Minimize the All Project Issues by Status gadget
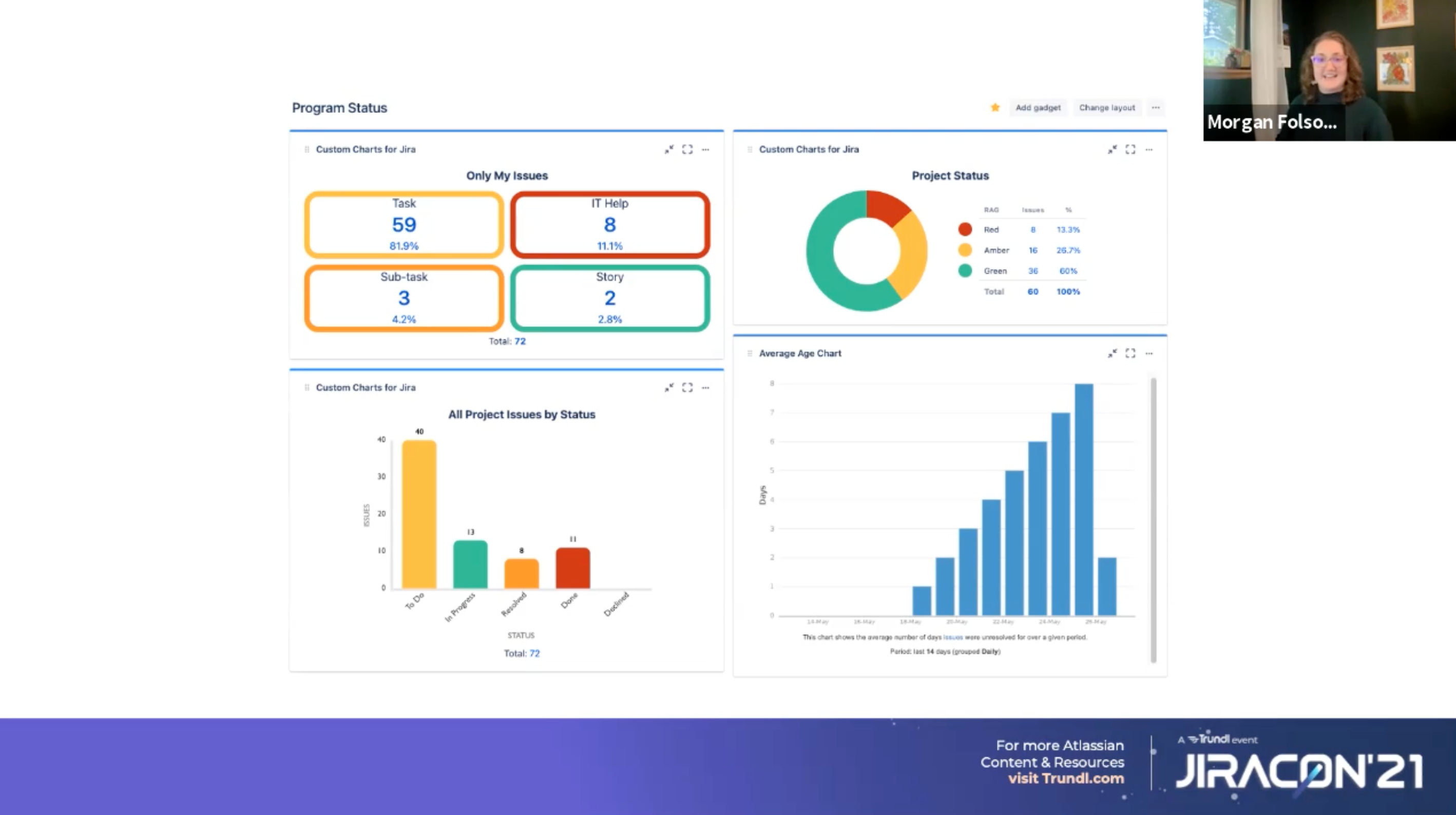Screen dimensions: 1456x815 pos(669,387)
